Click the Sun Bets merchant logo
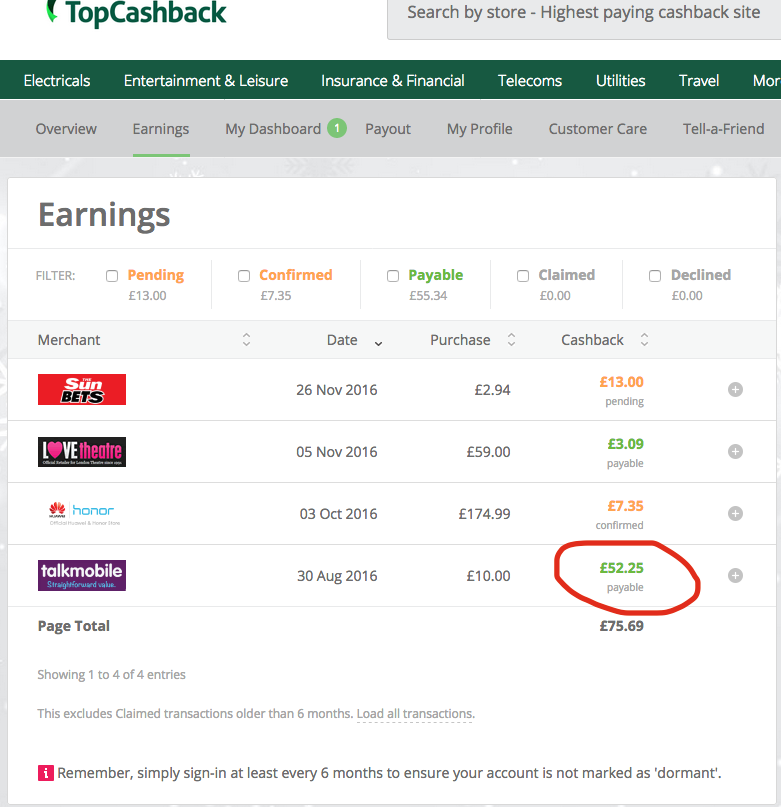 pos(82,390)
